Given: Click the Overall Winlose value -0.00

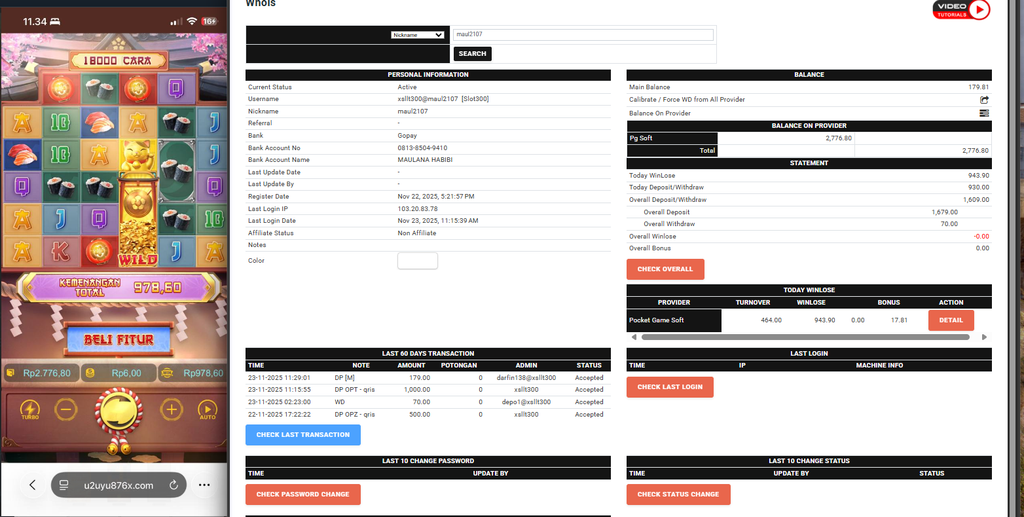Looking at the screenshot, I should tap(981, 236).
